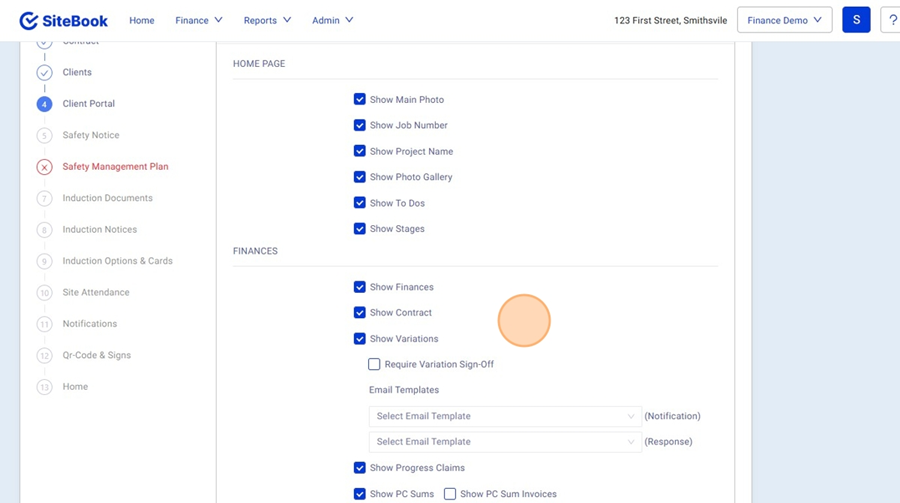This screenshot has height=503, width=900.
Task: Click the Client Portal step 4 icon
Action: pyautogui.click(x=44, y=104)
